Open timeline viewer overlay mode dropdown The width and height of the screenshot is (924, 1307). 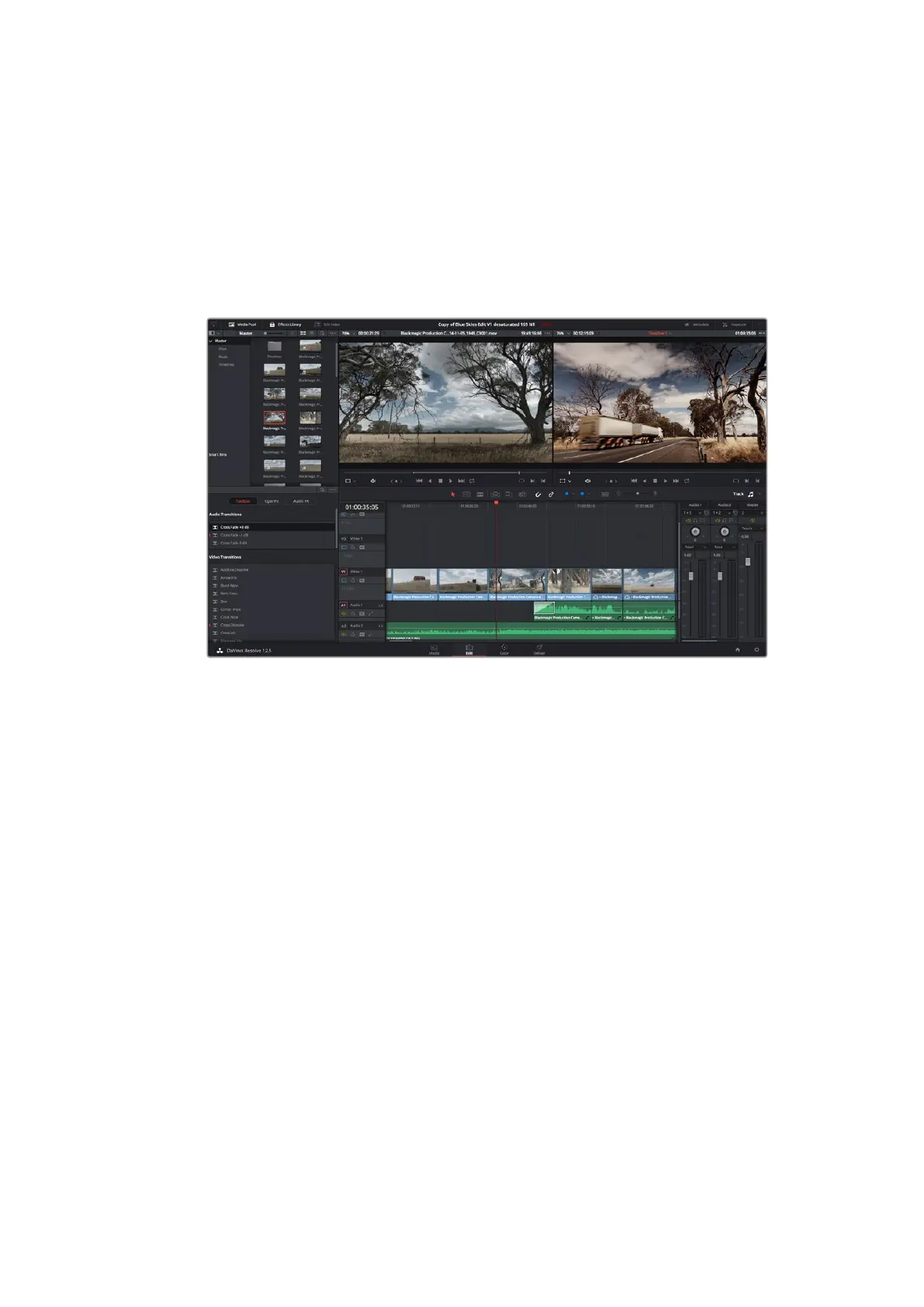click(565, 480)
